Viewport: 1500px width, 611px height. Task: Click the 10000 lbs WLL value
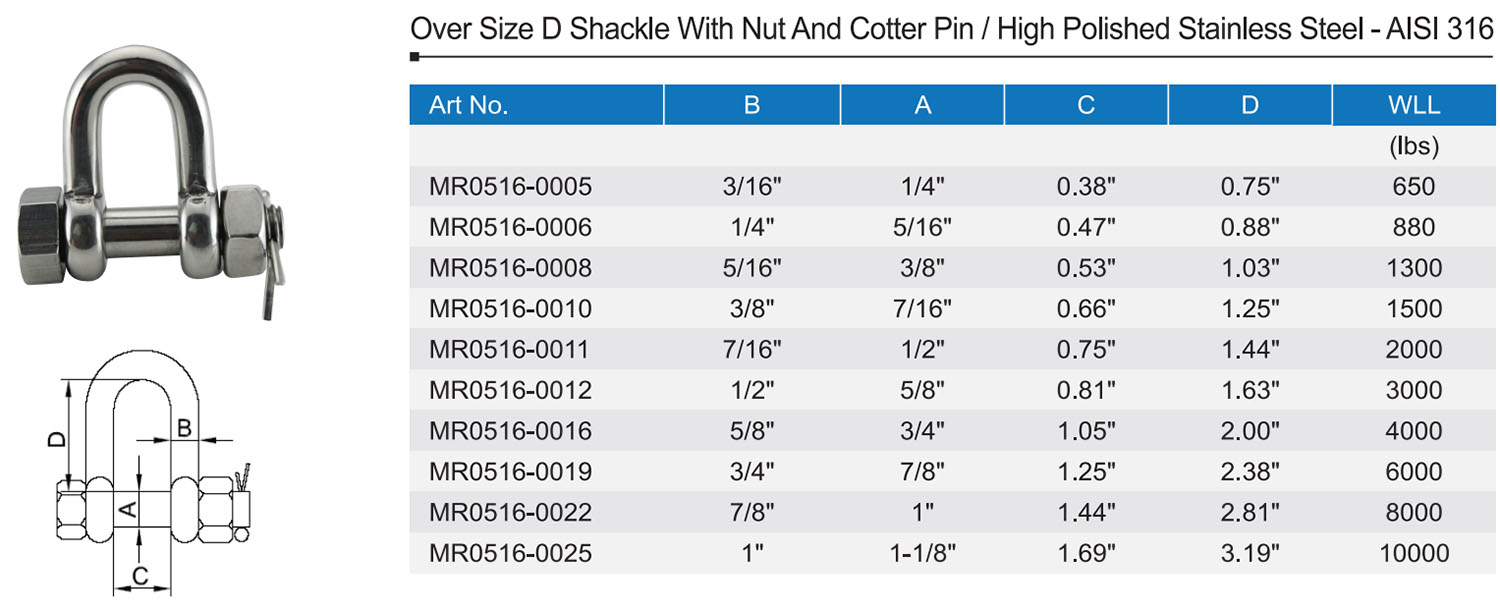tap(1414, 553)
